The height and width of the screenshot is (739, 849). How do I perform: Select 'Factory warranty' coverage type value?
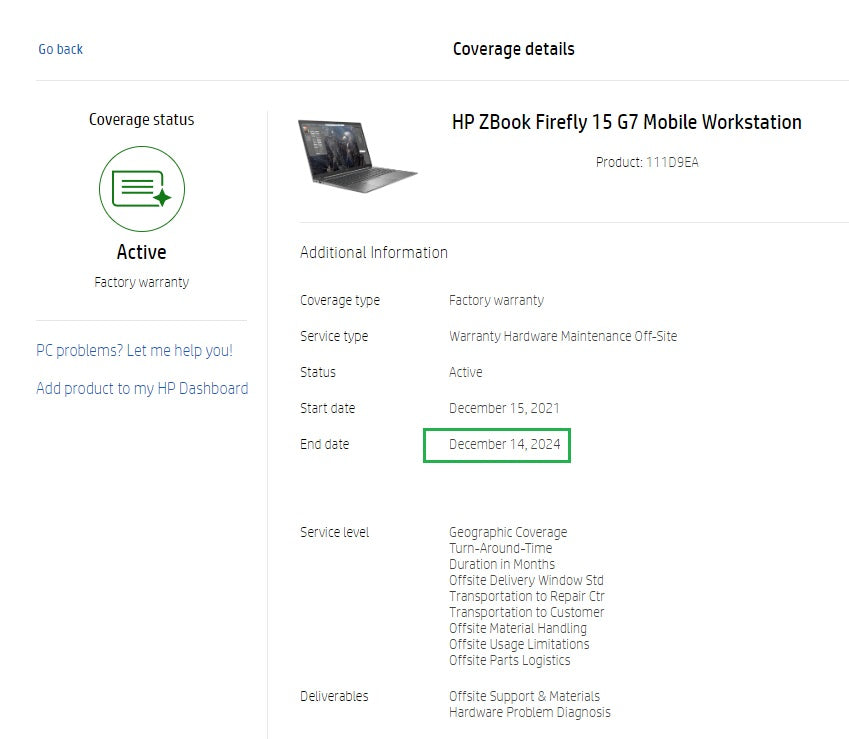pos(497,300)
